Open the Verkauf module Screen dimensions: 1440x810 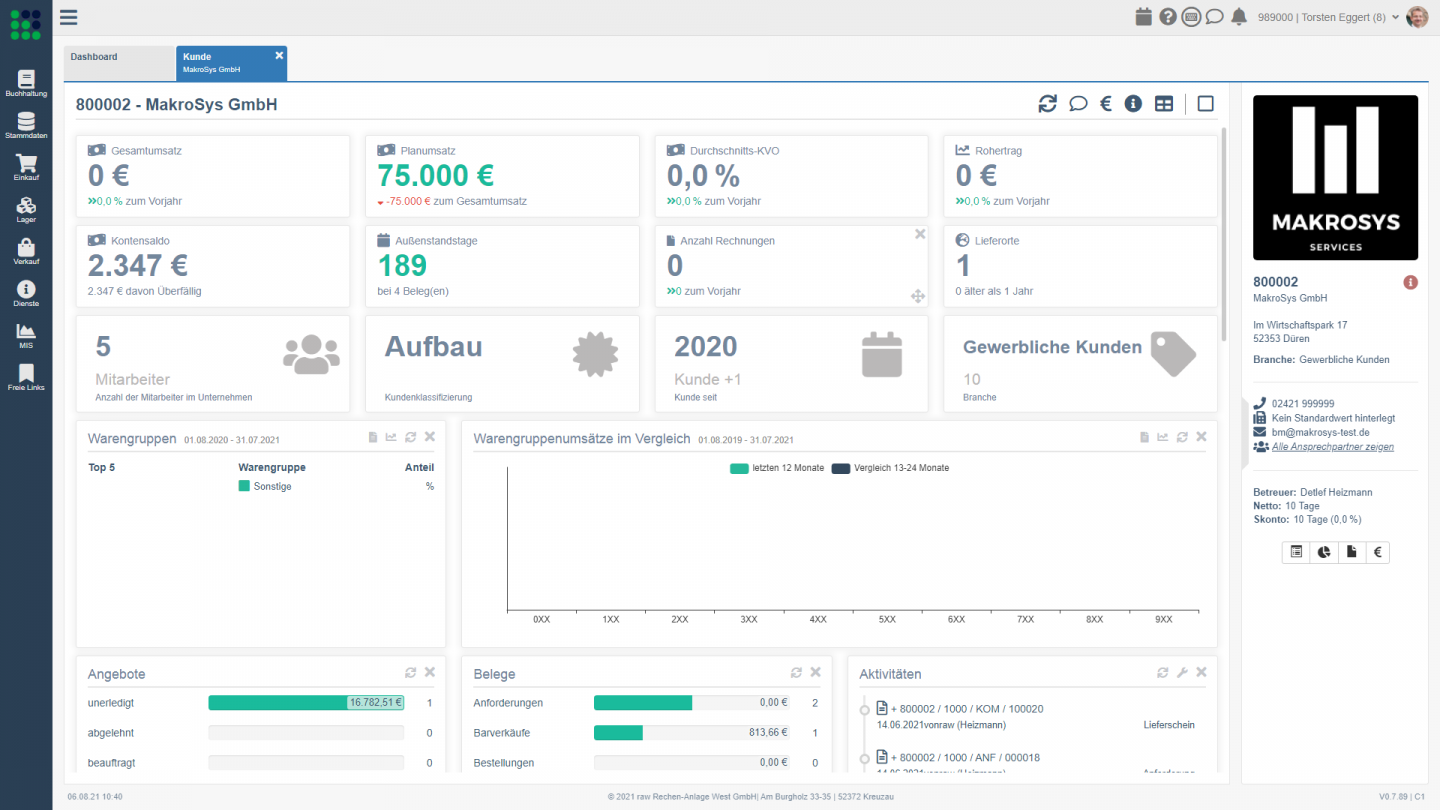[x=26, y=252]
